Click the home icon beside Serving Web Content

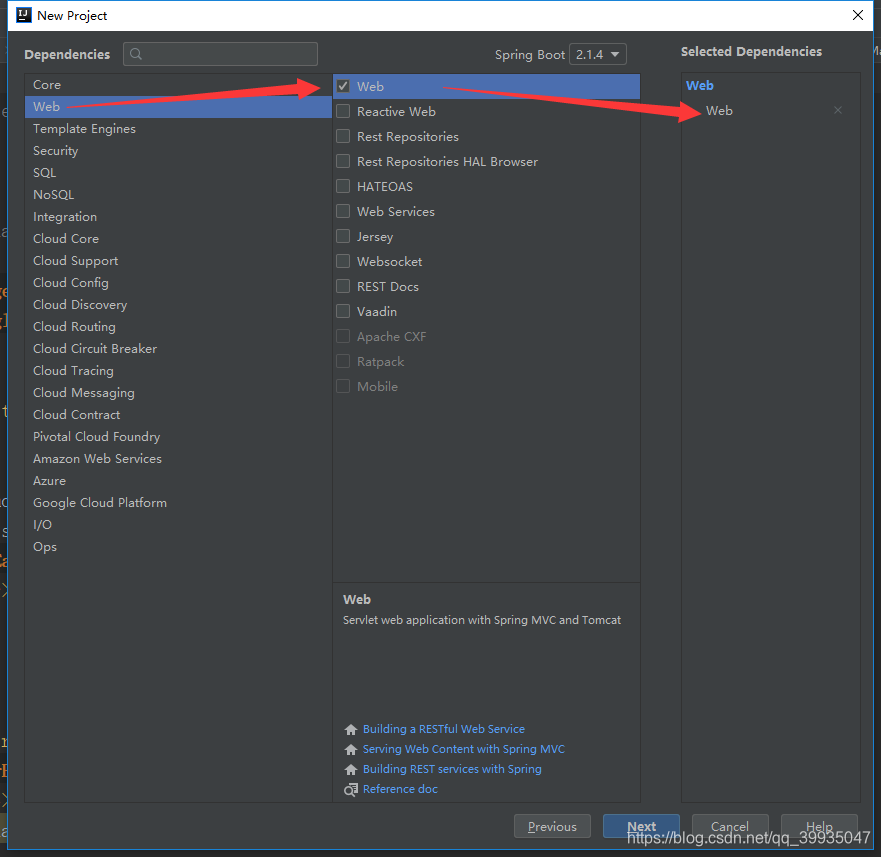[x=351, y=749]
